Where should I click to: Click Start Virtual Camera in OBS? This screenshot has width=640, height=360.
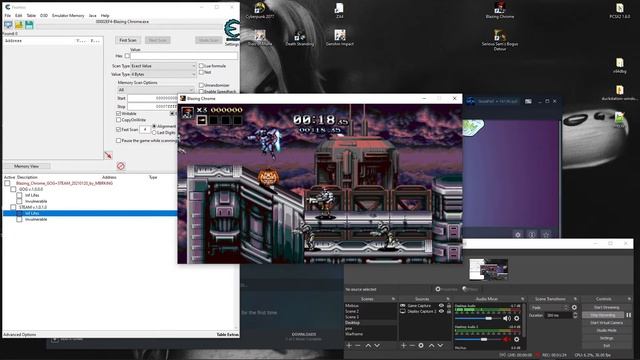tap(607, 323)
